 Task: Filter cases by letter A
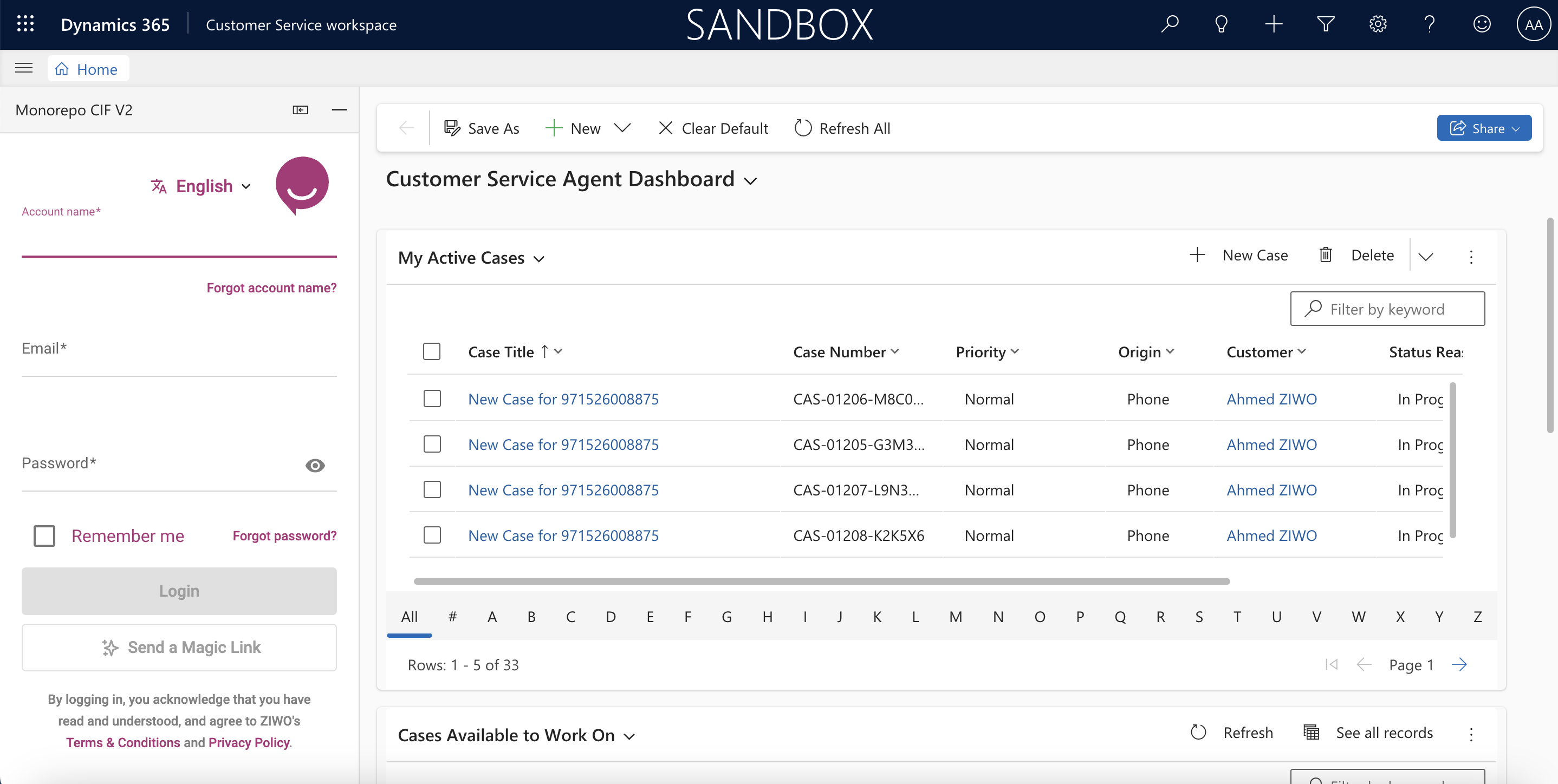492,617
